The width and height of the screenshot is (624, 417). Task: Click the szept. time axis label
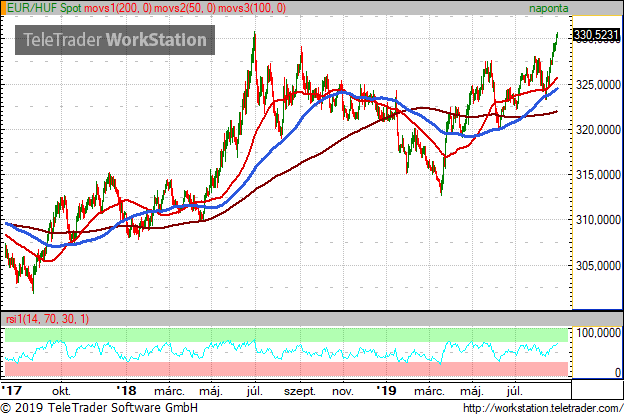coord(300,392)
